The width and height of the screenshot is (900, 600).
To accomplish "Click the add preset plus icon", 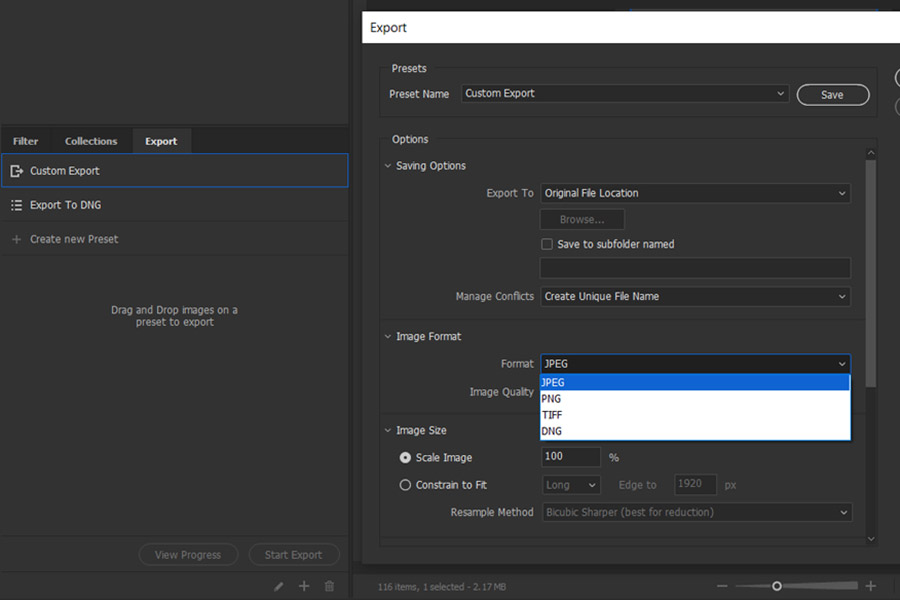I will (304, 586).
